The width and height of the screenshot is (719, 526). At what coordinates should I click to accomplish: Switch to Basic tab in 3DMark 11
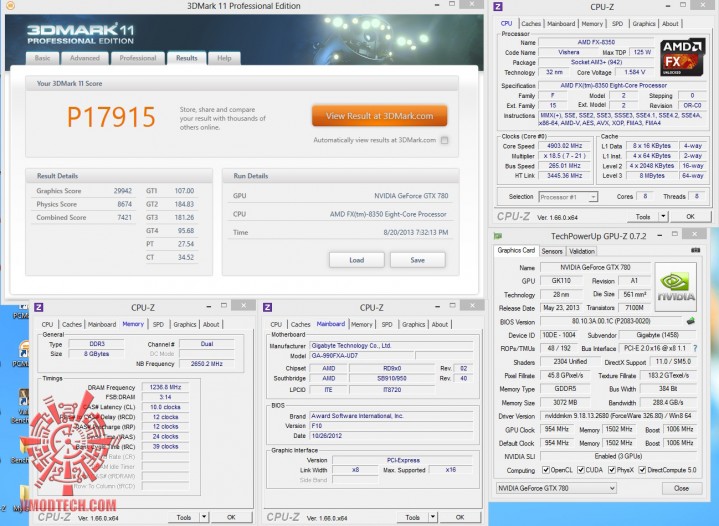[x=42, y=58]
